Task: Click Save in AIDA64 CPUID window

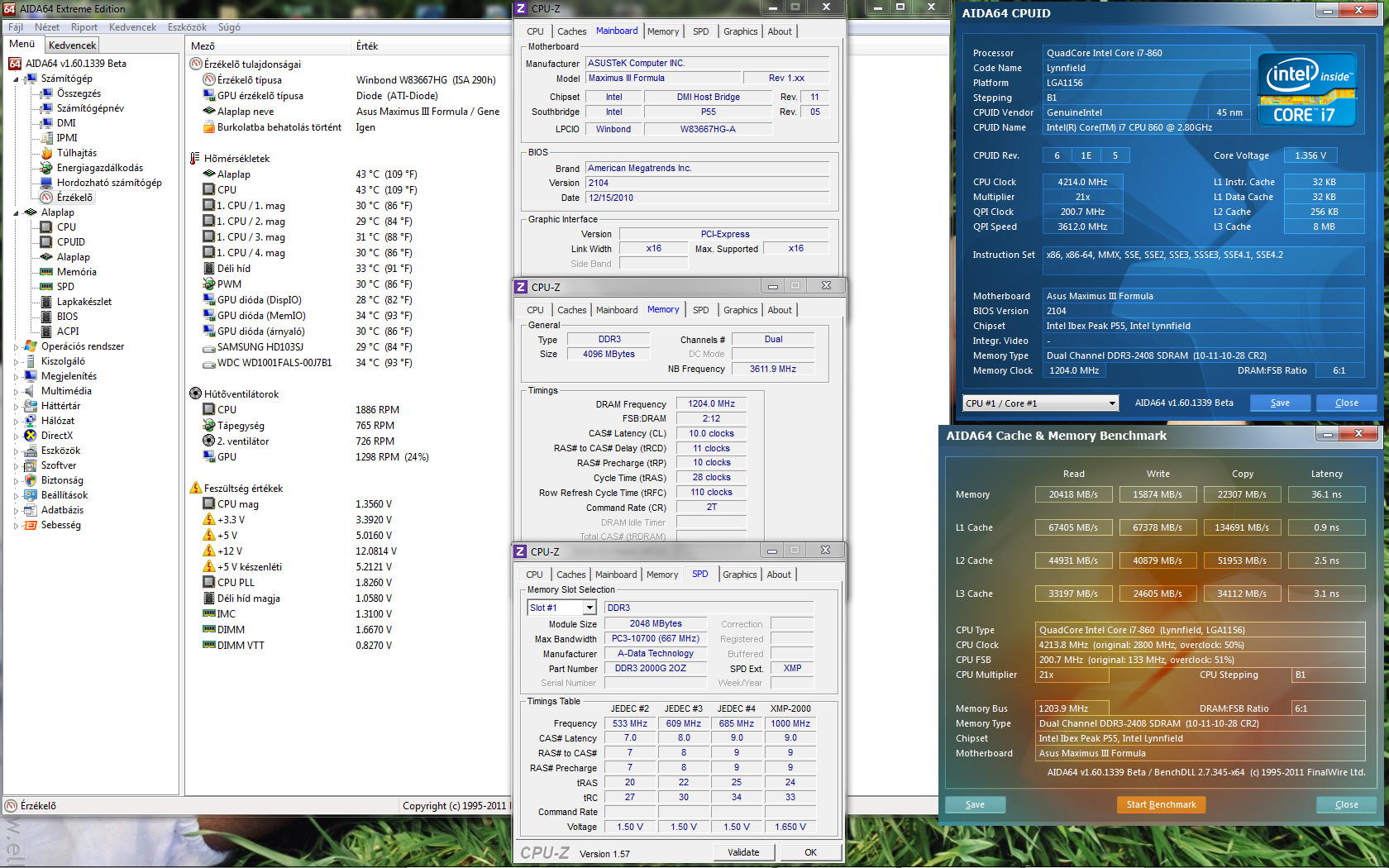Action: coord(1280,403)
